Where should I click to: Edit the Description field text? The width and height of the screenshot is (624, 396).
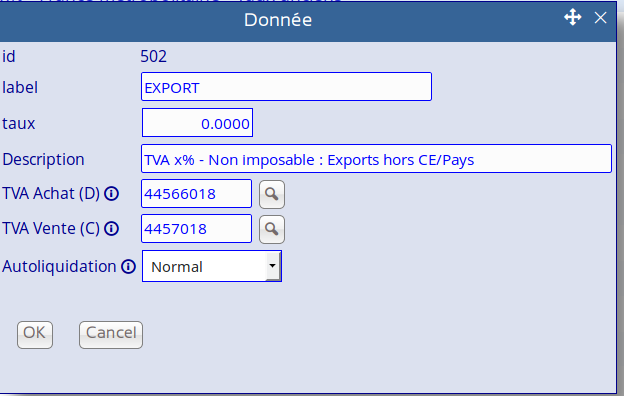pyautogui.click(x=376, y=158)
